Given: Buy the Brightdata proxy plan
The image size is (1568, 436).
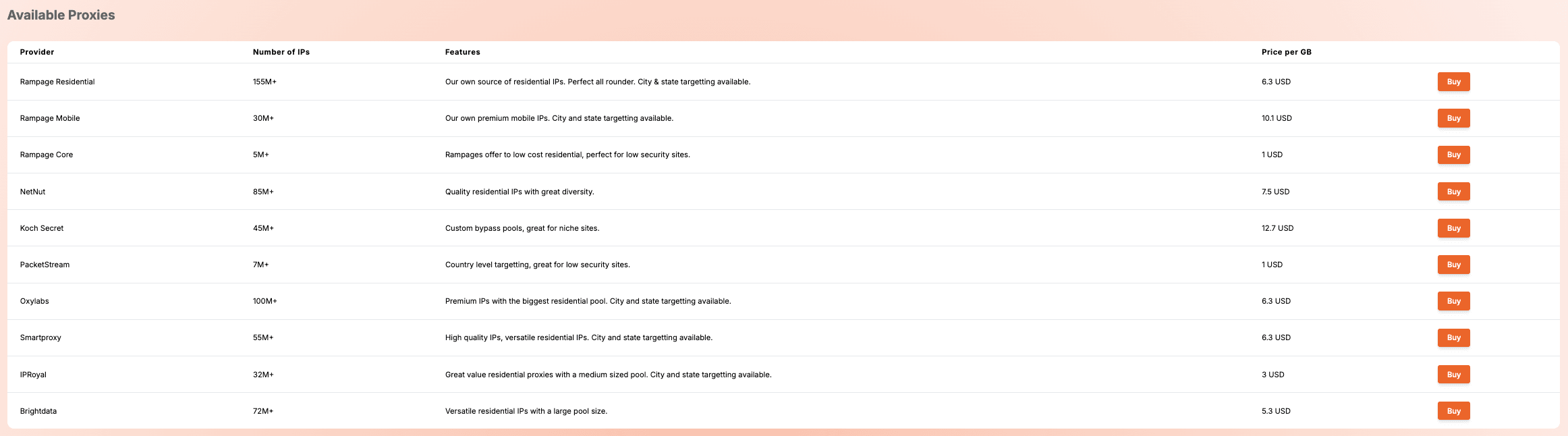Looking at the screenshot, I should click(1453, 411).
